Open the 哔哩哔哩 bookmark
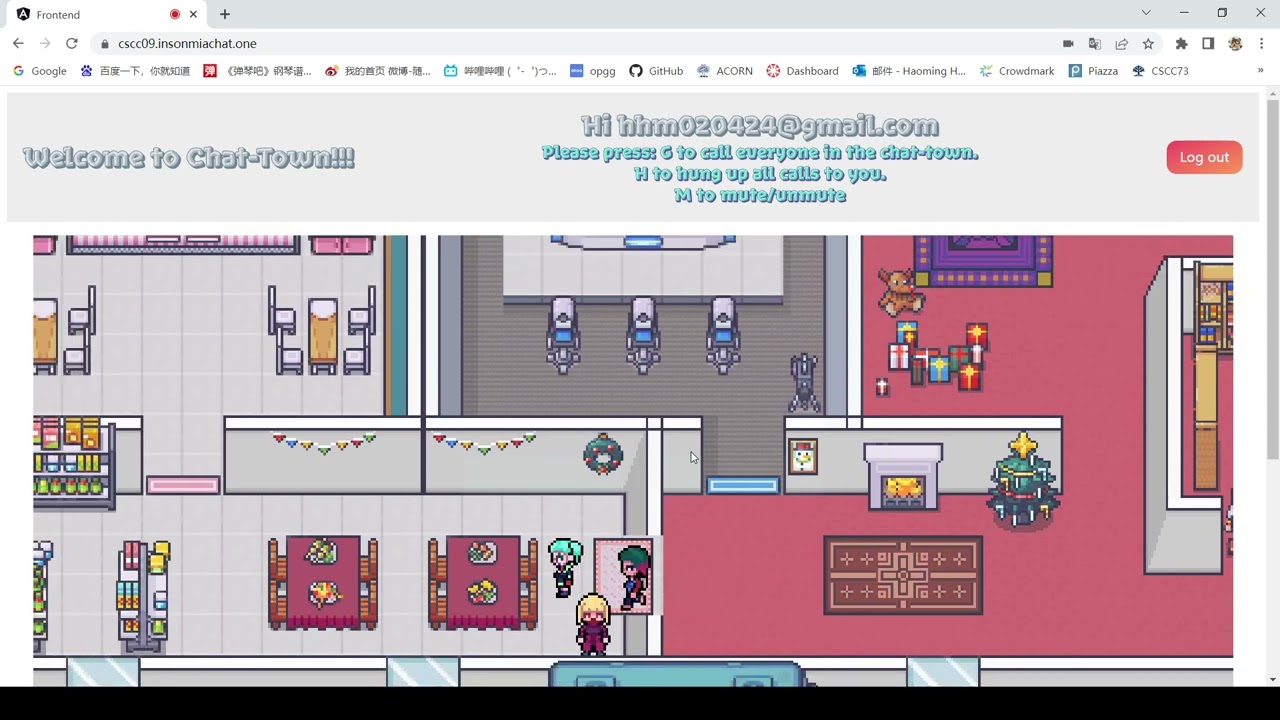The image size is (1280, 720). 500,71
